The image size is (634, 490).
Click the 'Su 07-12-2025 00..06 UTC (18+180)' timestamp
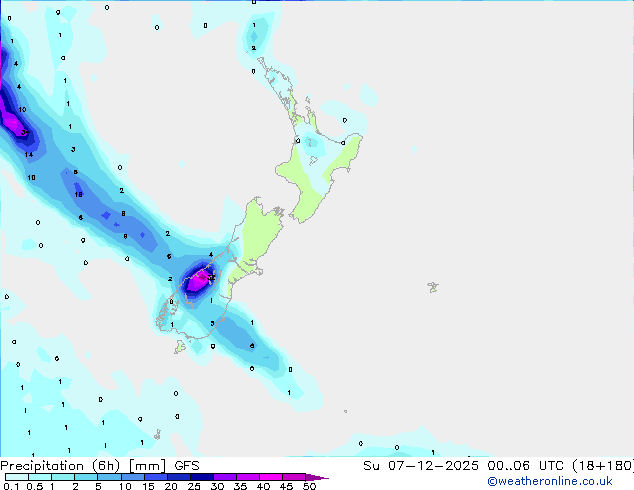coord(498,466)
